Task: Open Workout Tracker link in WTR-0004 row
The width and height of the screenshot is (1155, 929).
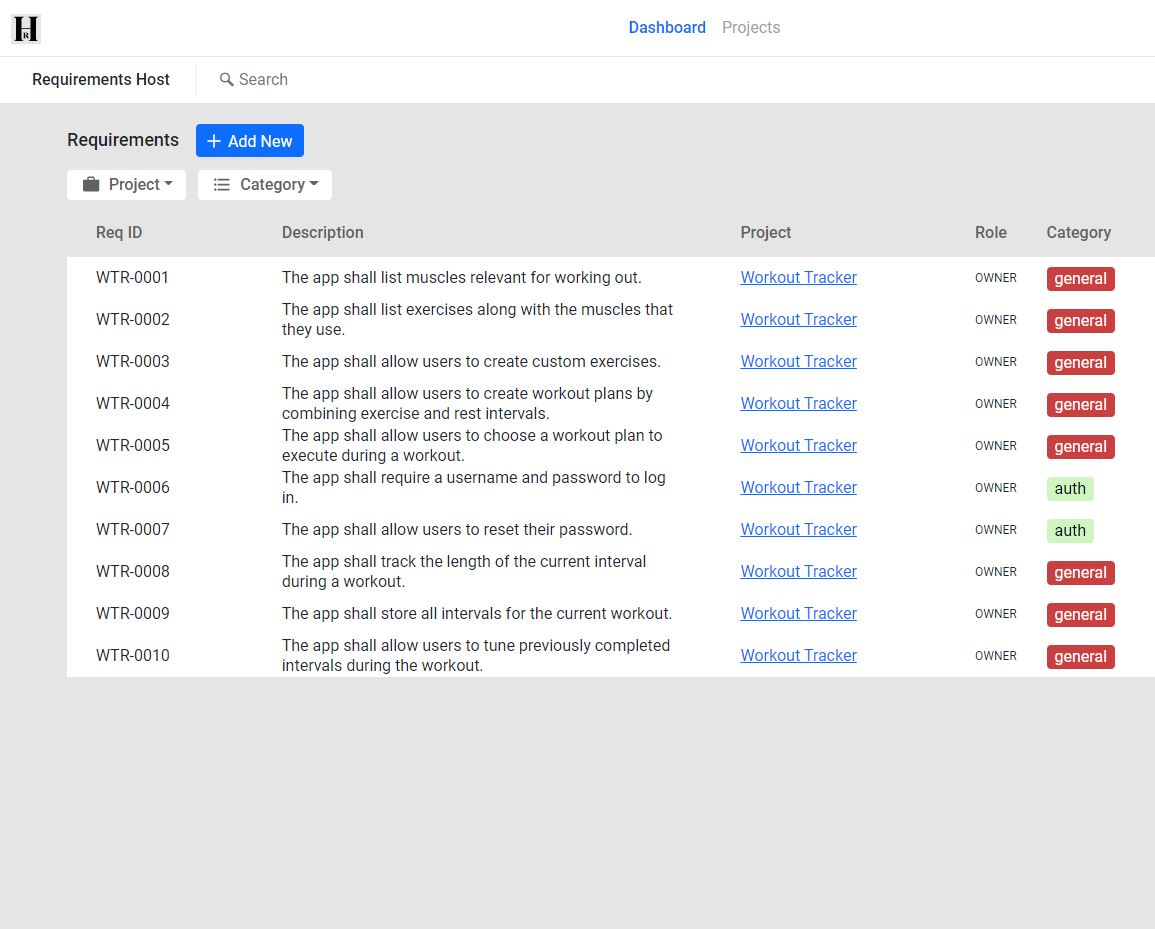Action: tap(798, 403)
